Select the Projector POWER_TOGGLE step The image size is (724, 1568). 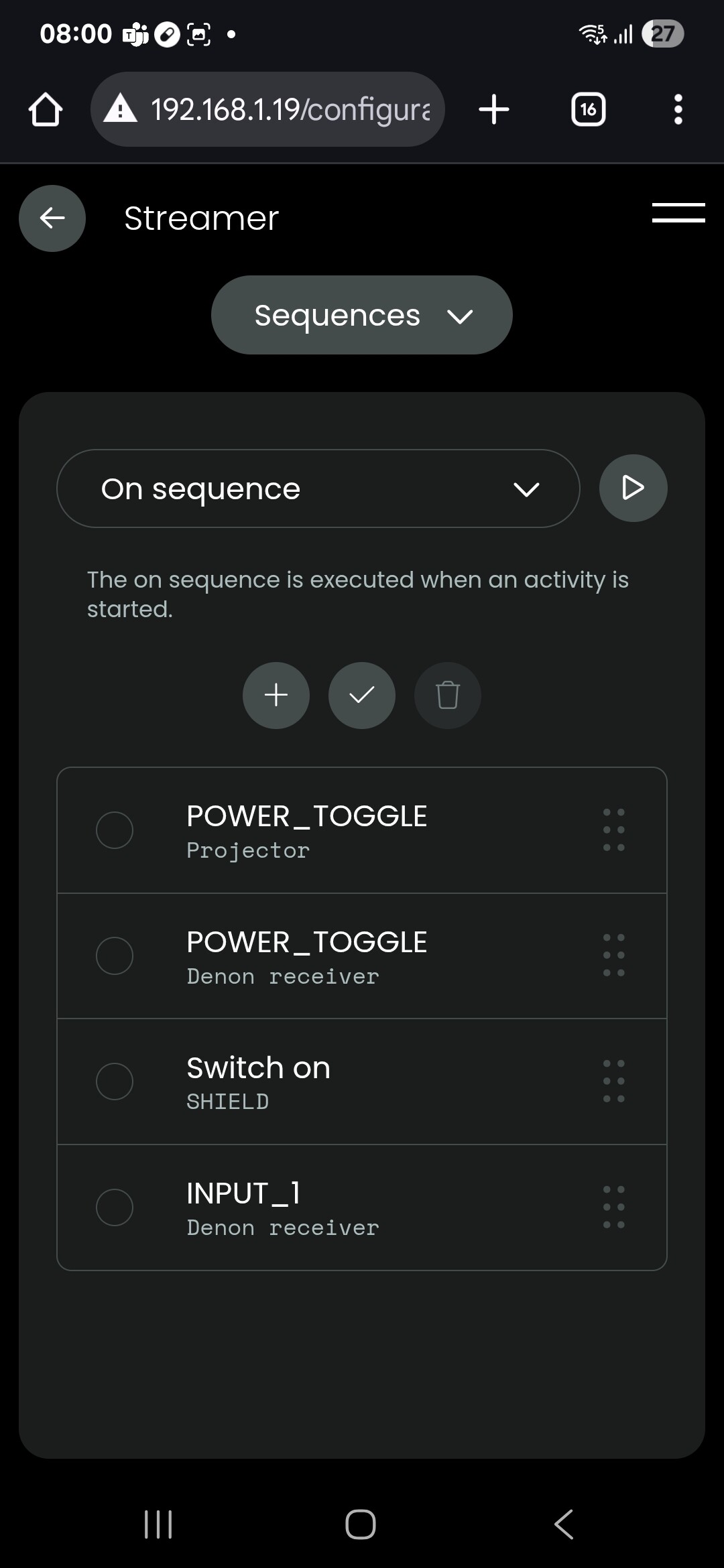(115, 830)
